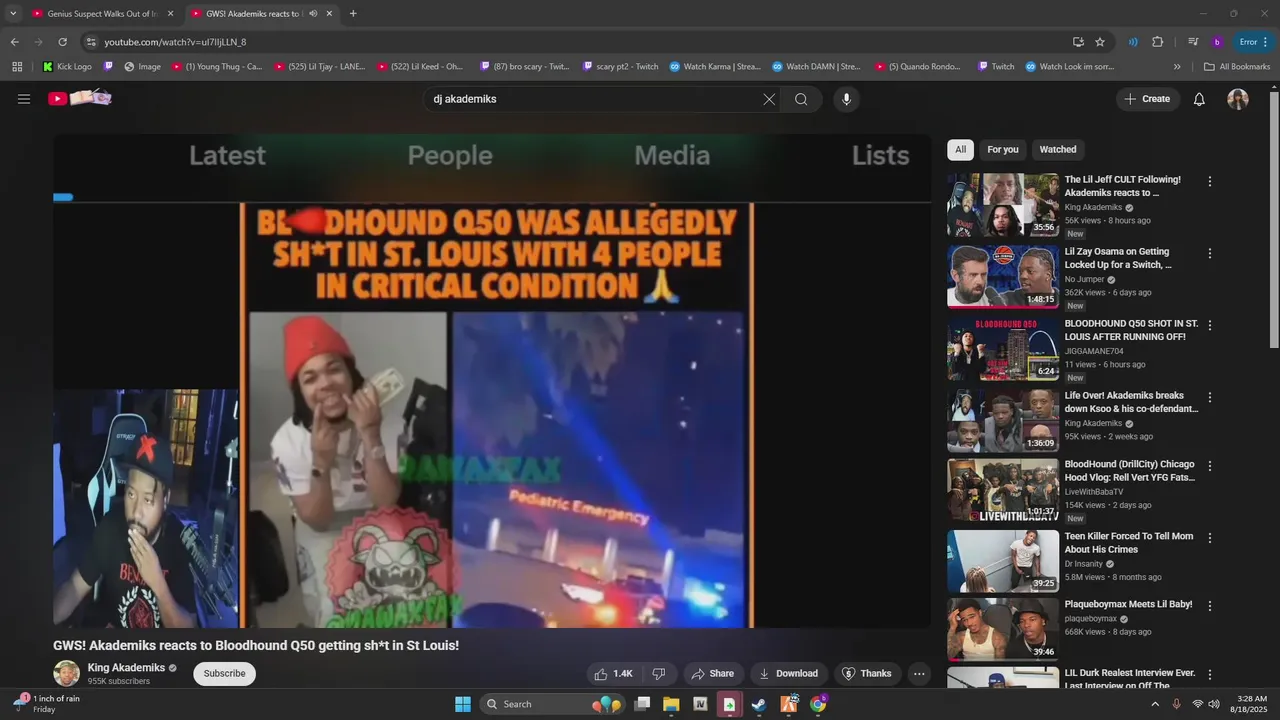Go back in browser history
This screenshot has height=720, width=1280.
(14, 42)
